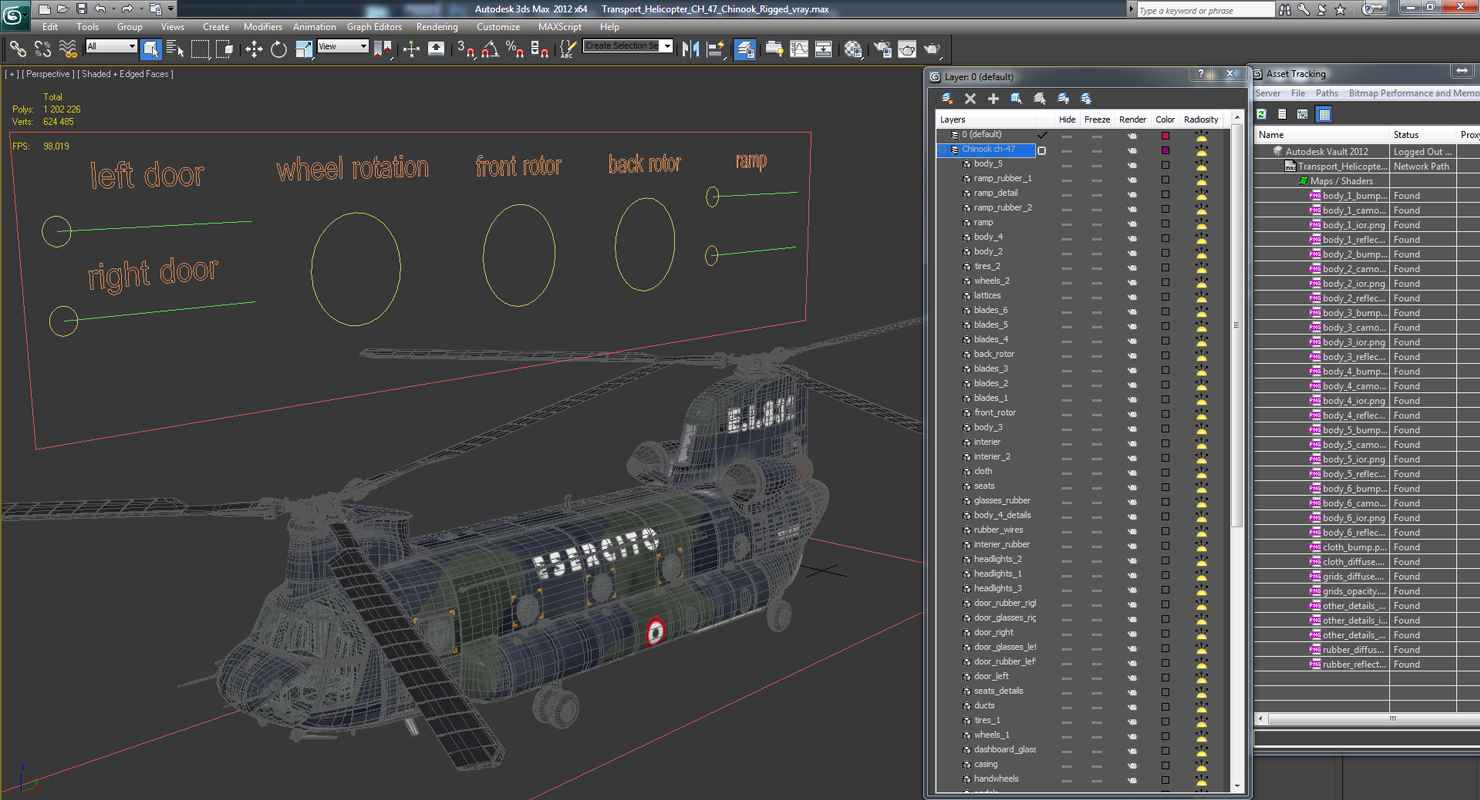Sort layer list by Layers column header
The width and height of the screenshot is (1480, 800).
coord(985,119)
